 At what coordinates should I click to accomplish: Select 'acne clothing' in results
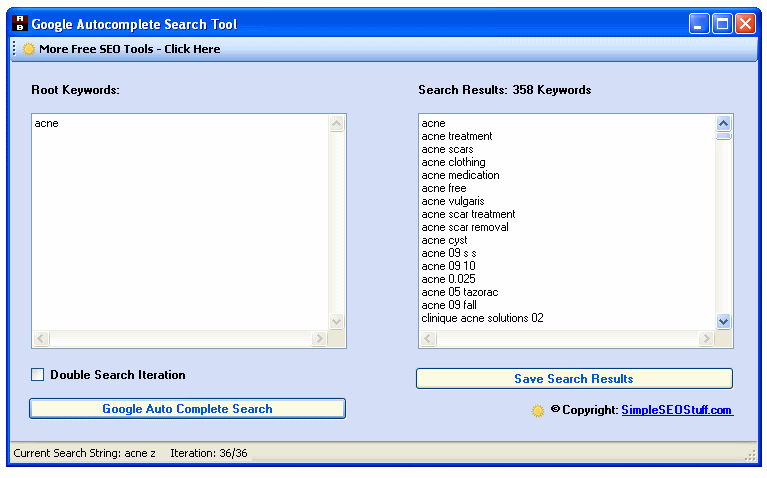pyautogui.click(x=453, y=162)
